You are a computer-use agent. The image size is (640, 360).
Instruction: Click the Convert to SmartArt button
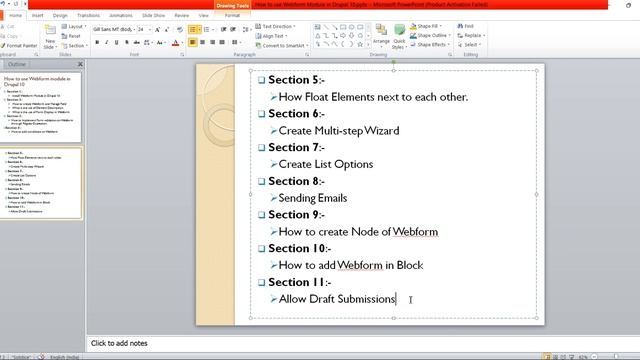tap(282, 46)
